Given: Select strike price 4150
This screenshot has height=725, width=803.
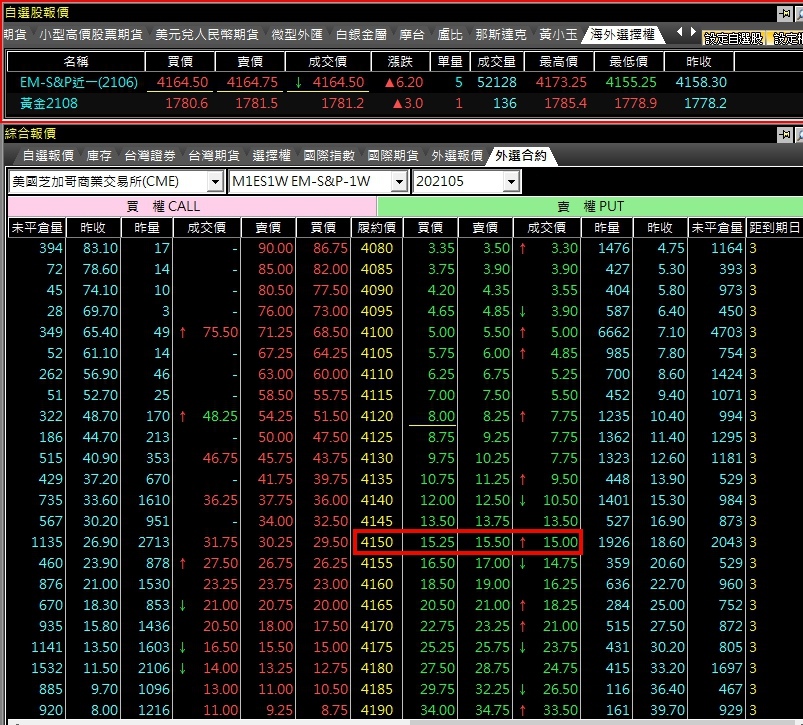Looking at the screenshot, I should click(376, 542).
